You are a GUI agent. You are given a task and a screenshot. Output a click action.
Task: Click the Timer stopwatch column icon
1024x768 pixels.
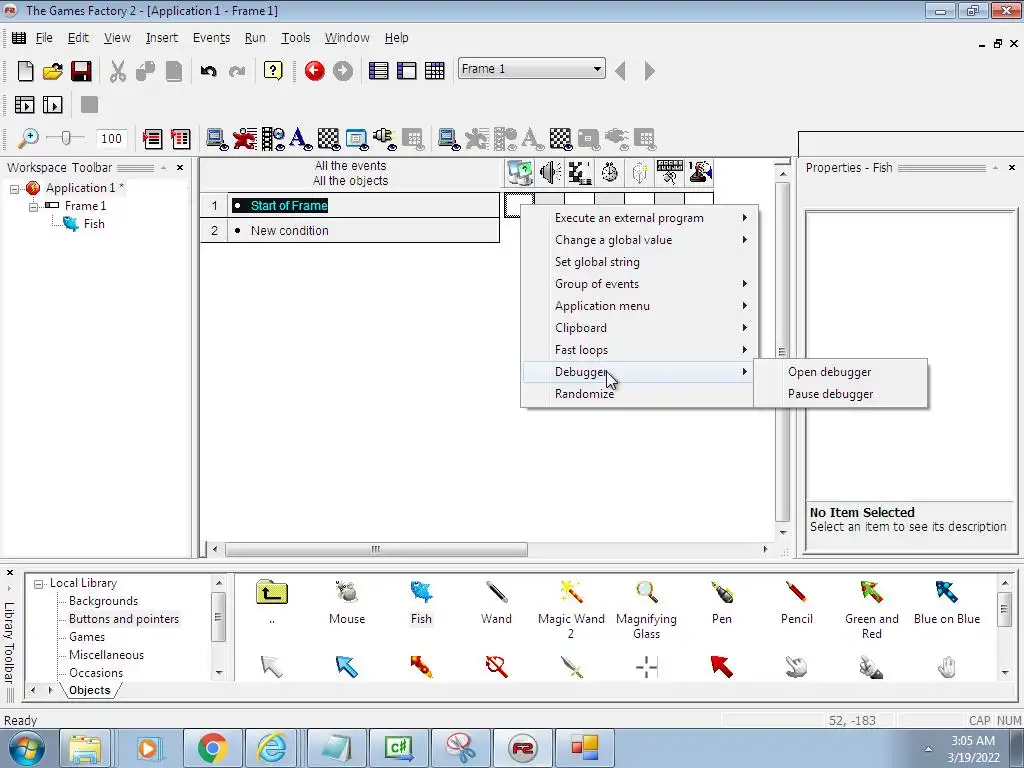pyautogui.click(x=609, y=173)
